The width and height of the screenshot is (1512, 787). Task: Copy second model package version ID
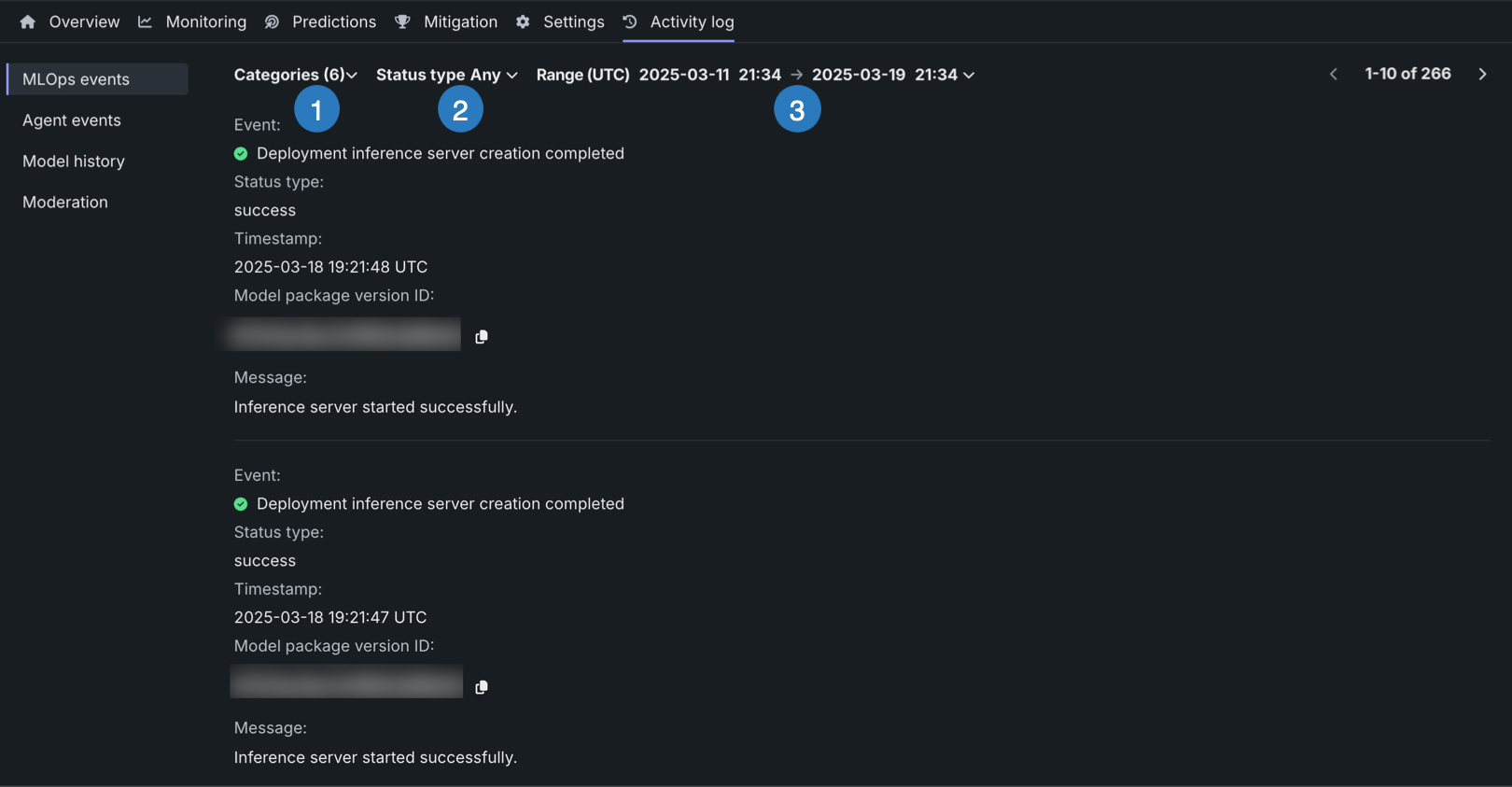[482, 687]
